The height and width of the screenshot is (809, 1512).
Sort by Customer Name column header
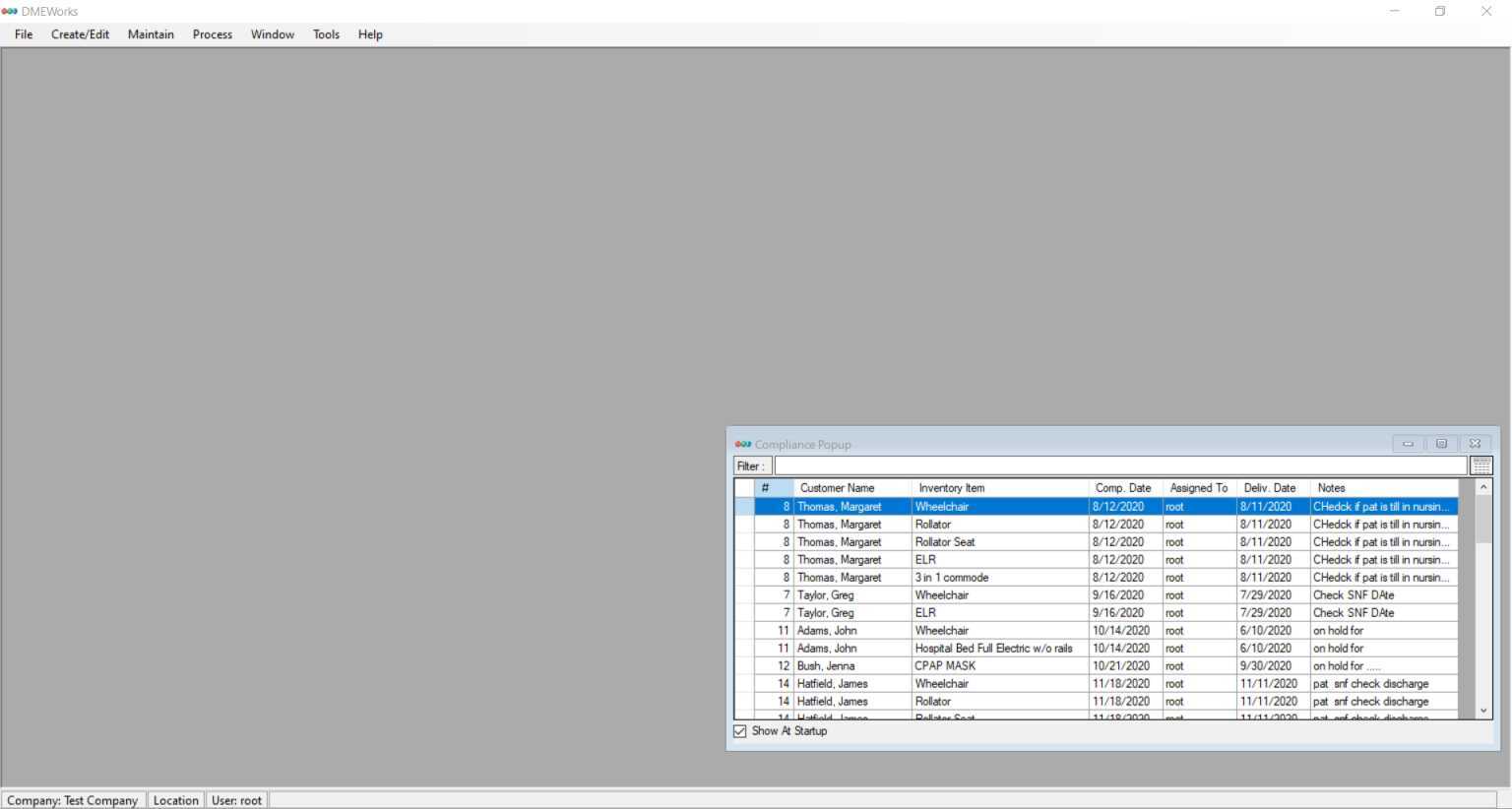pyautogui.click(x=837, y=488)
